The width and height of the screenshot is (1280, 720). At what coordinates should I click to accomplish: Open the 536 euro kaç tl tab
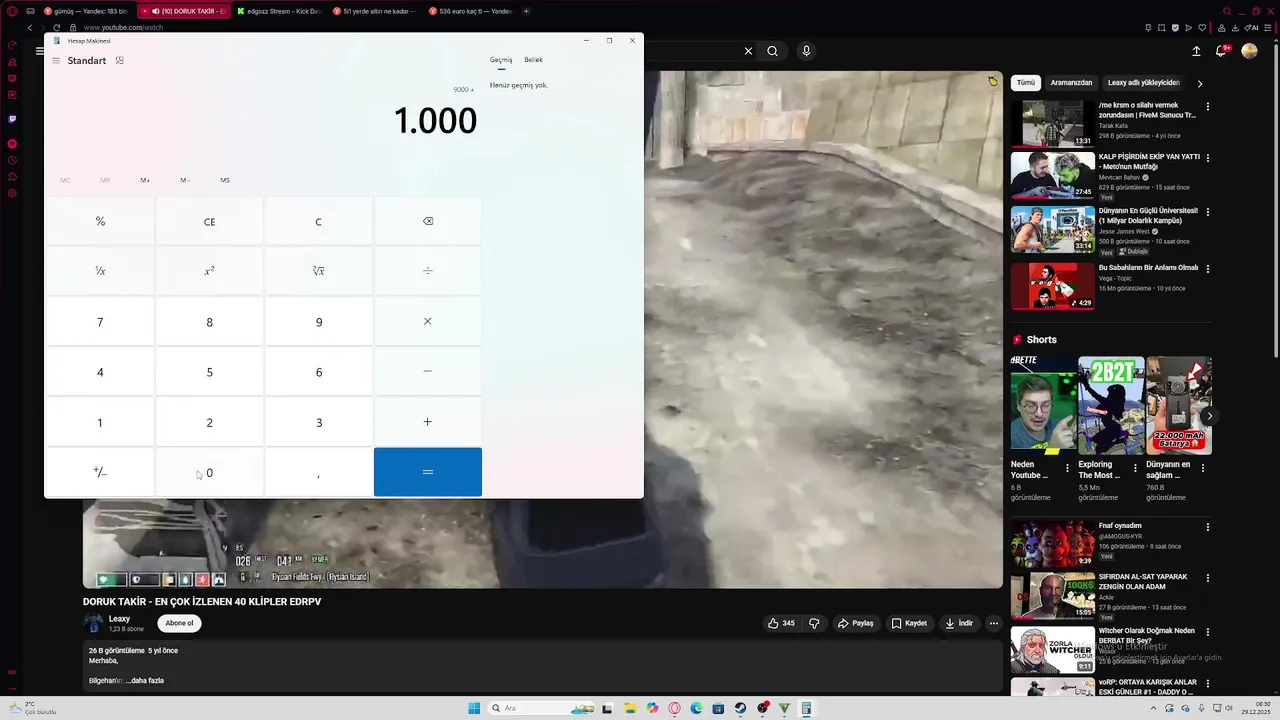[x=470, y=11]
